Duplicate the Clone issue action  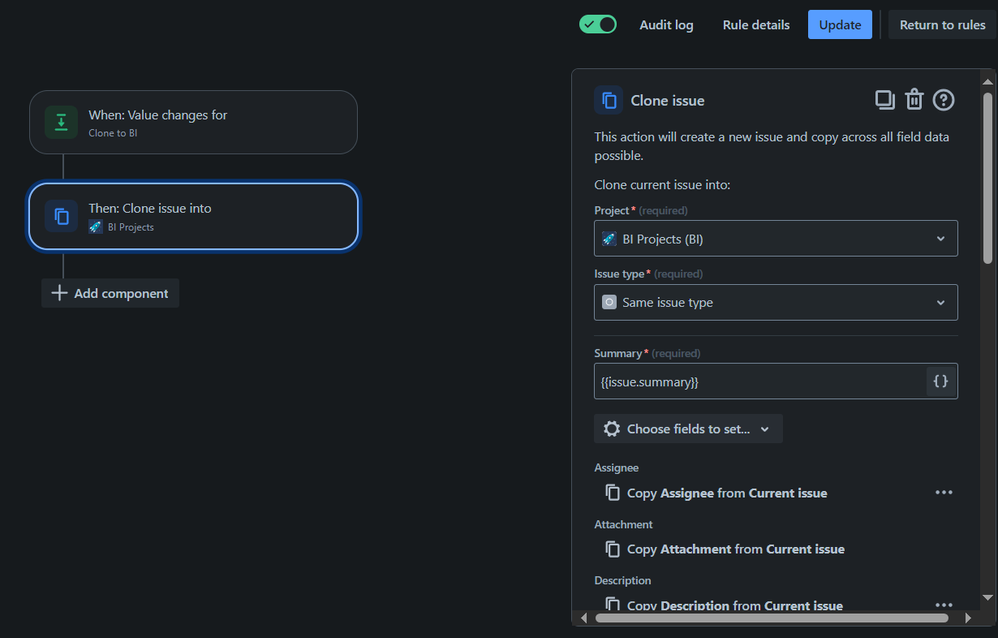pyautogui.click(x=885, y=100)
